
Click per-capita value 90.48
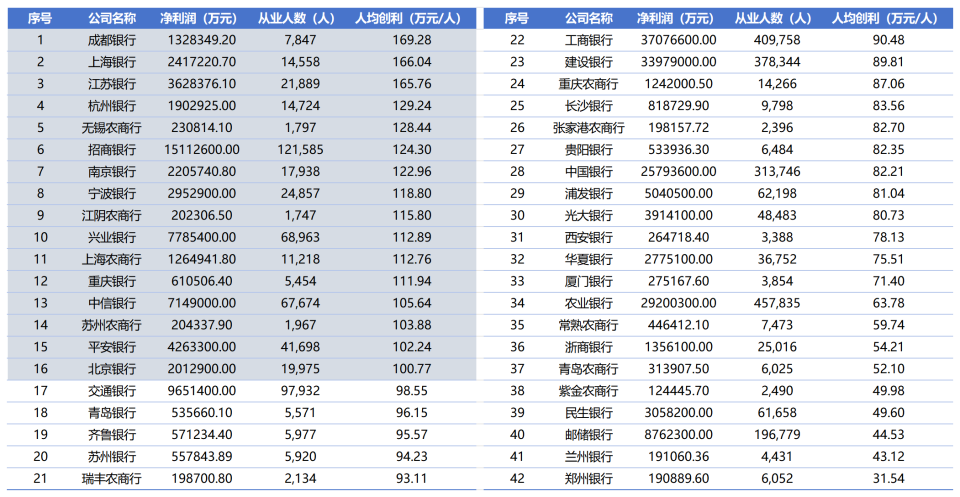(x=888, y=40)
